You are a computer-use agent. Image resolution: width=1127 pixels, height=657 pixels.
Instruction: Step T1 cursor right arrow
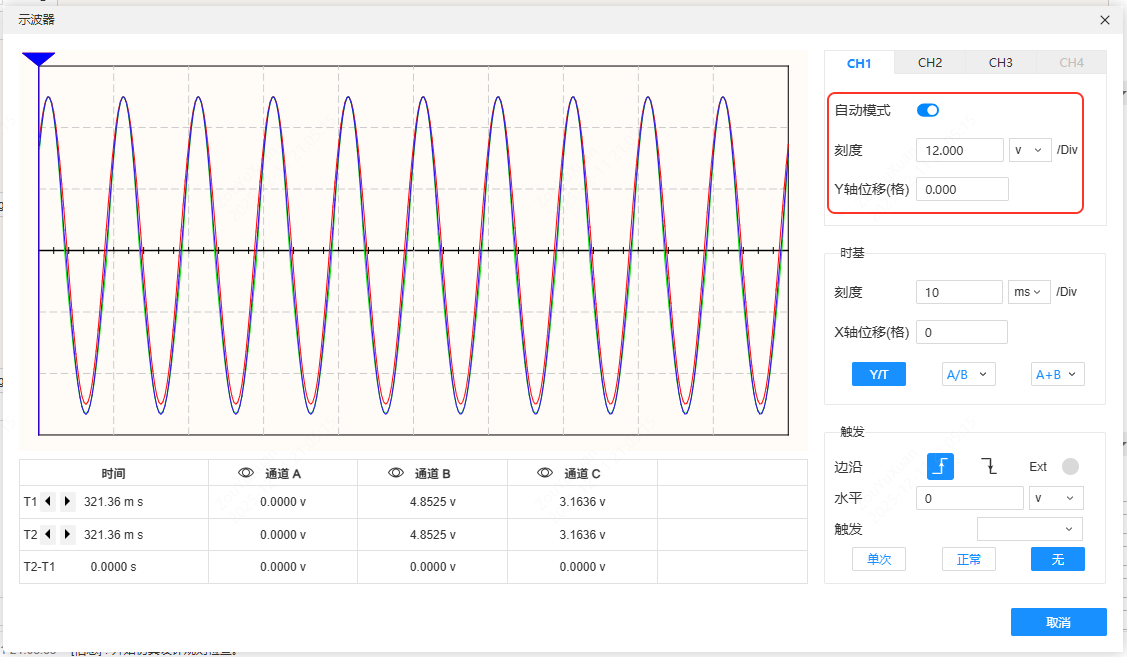pos(67,502)
